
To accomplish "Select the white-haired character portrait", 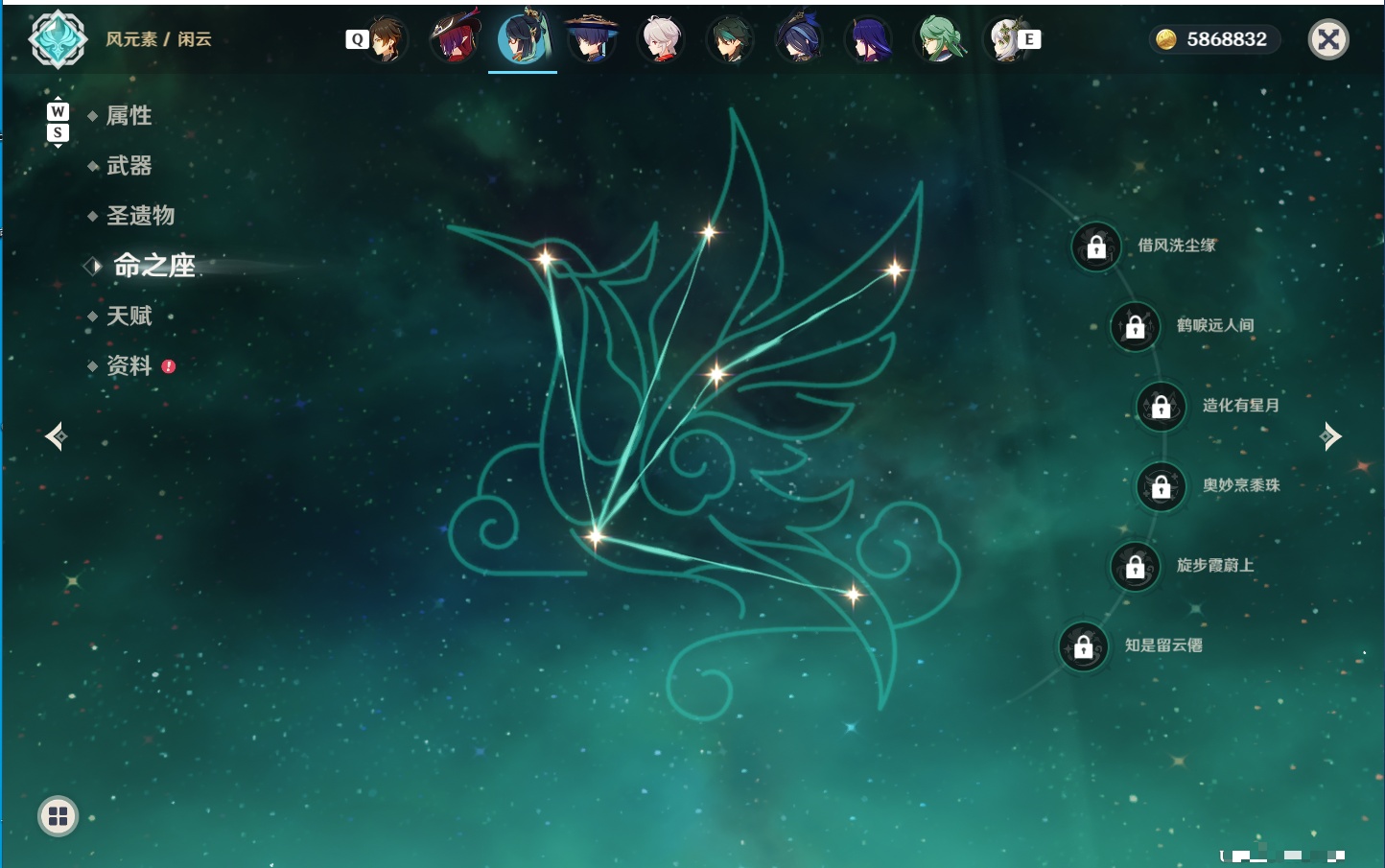I will tap(662, 39).
